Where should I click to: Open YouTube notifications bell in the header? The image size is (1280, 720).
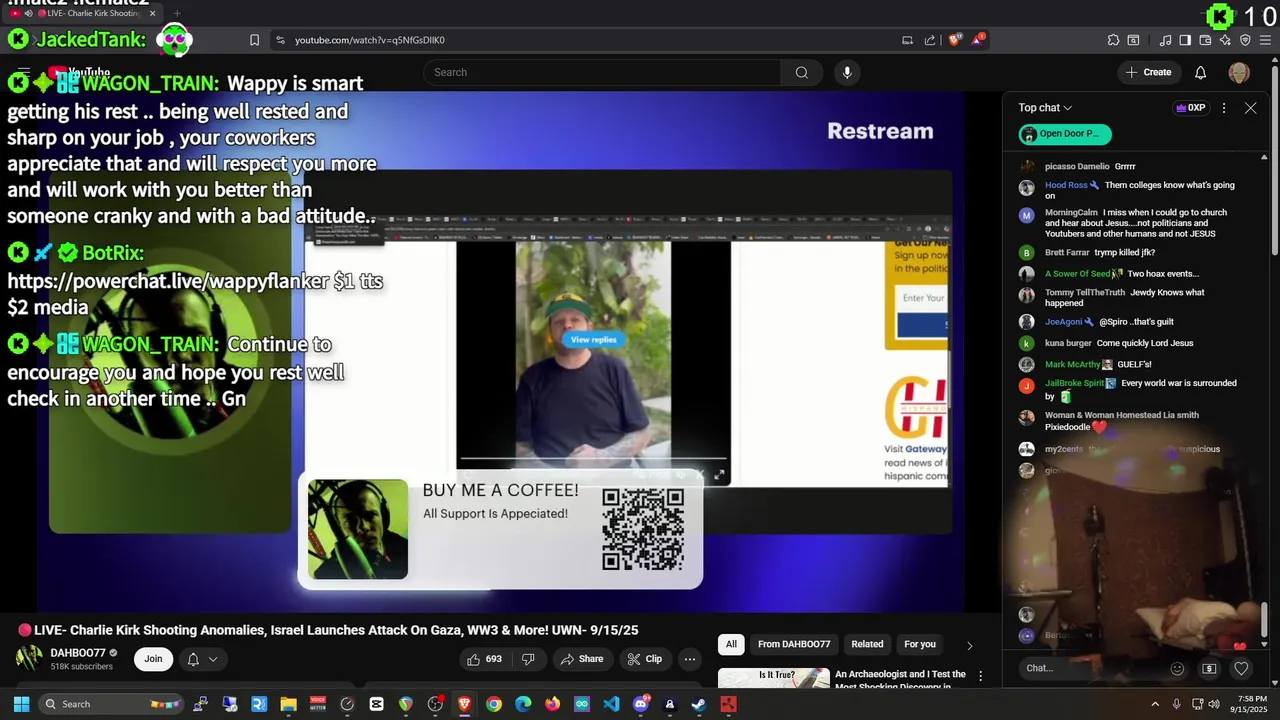(1201, 72)
